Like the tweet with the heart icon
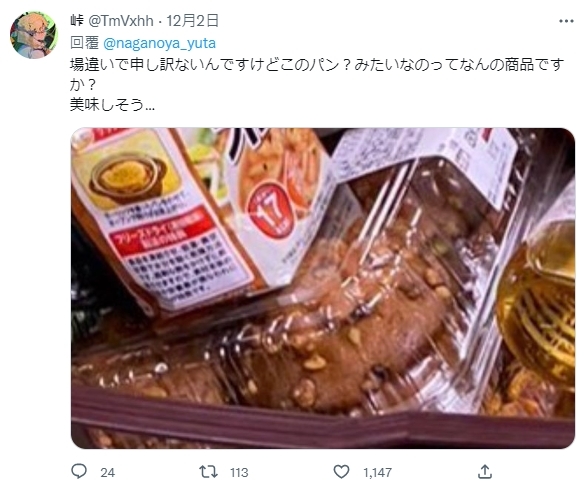 point(341,471)
